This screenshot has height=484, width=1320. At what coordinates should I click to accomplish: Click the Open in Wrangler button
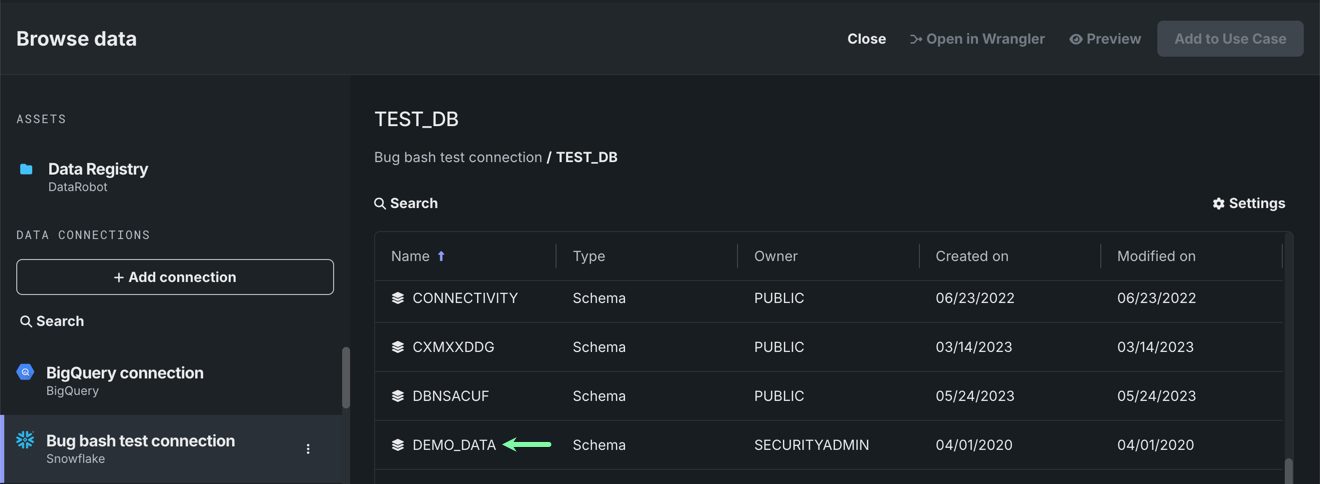(x=977, y=39)
